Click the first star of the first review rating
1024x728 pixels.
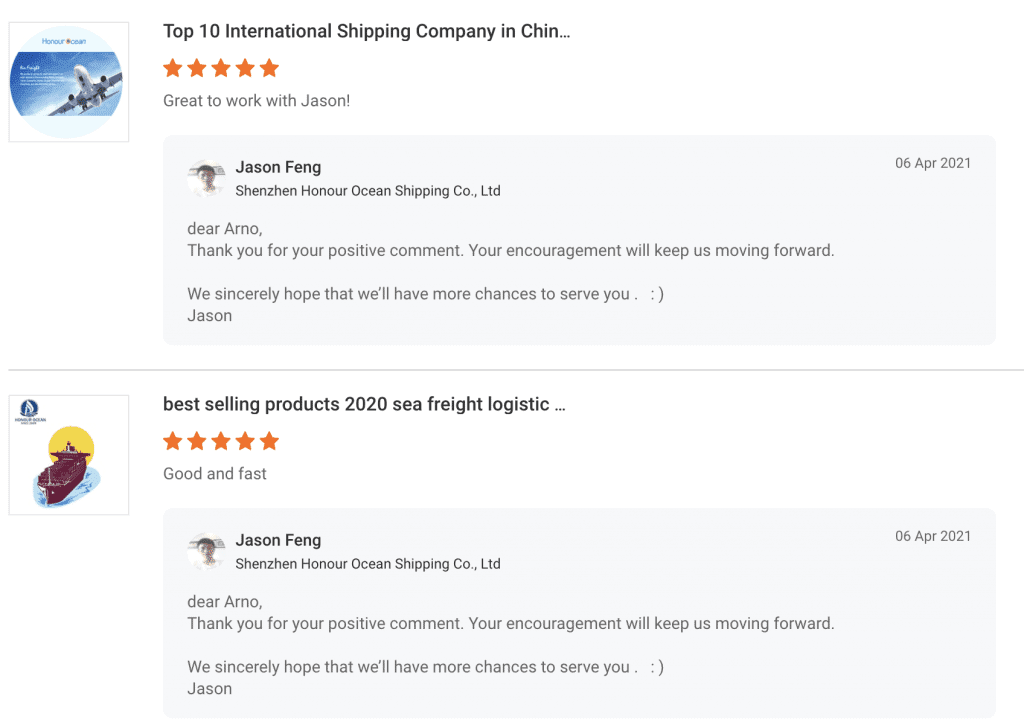(173, 68)
